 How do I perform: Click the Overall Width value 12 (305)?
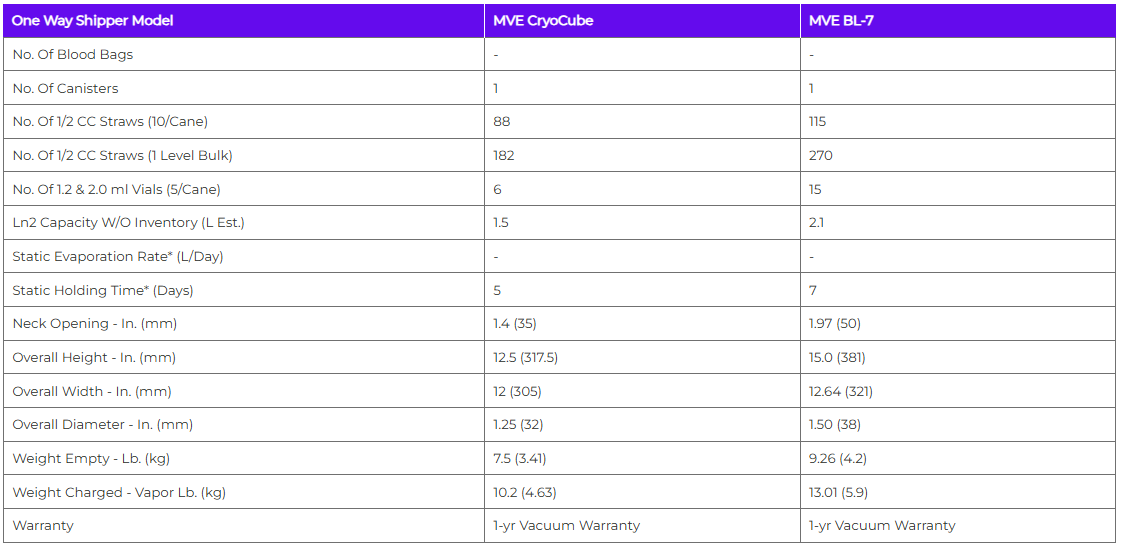tap(517, 391)
